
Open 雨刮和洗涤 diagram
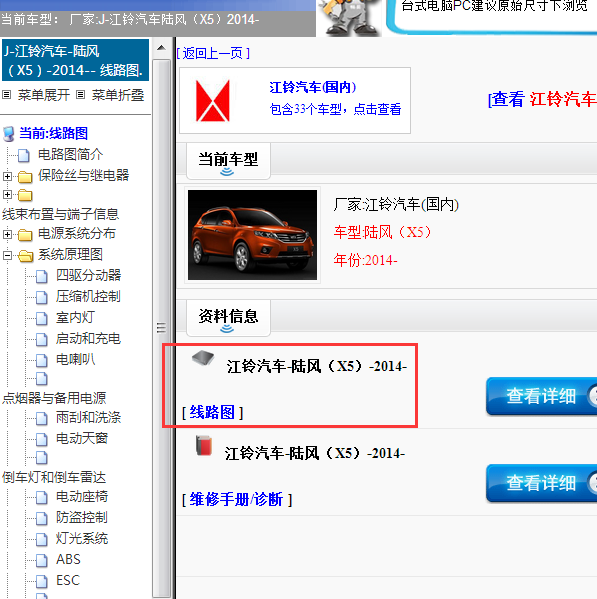[x=88, y=417]
